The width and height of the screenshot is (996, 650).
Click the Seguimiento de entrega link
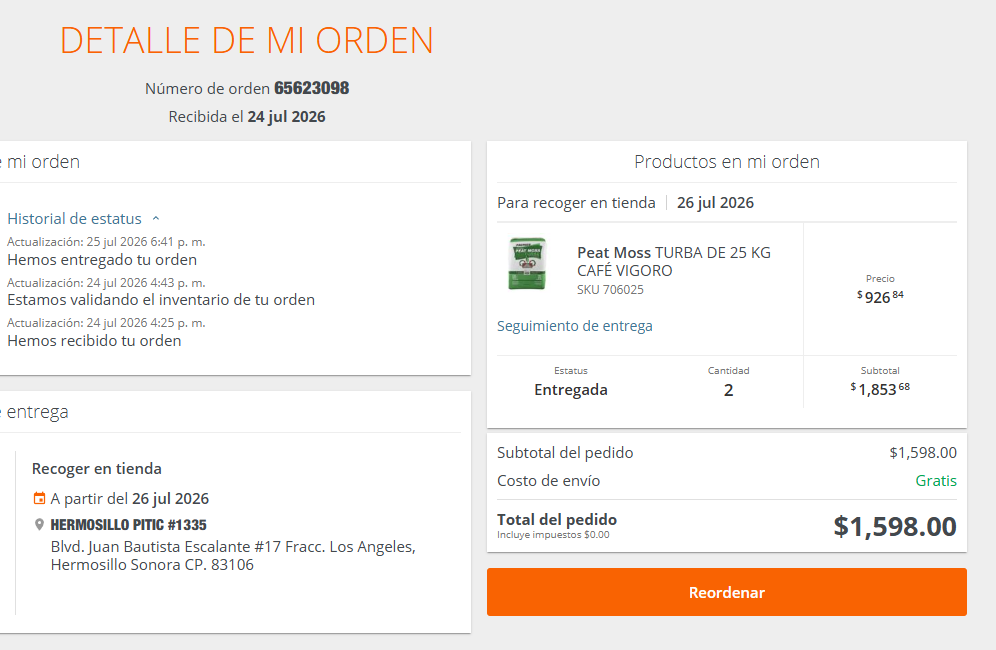[x=574, y=326]
